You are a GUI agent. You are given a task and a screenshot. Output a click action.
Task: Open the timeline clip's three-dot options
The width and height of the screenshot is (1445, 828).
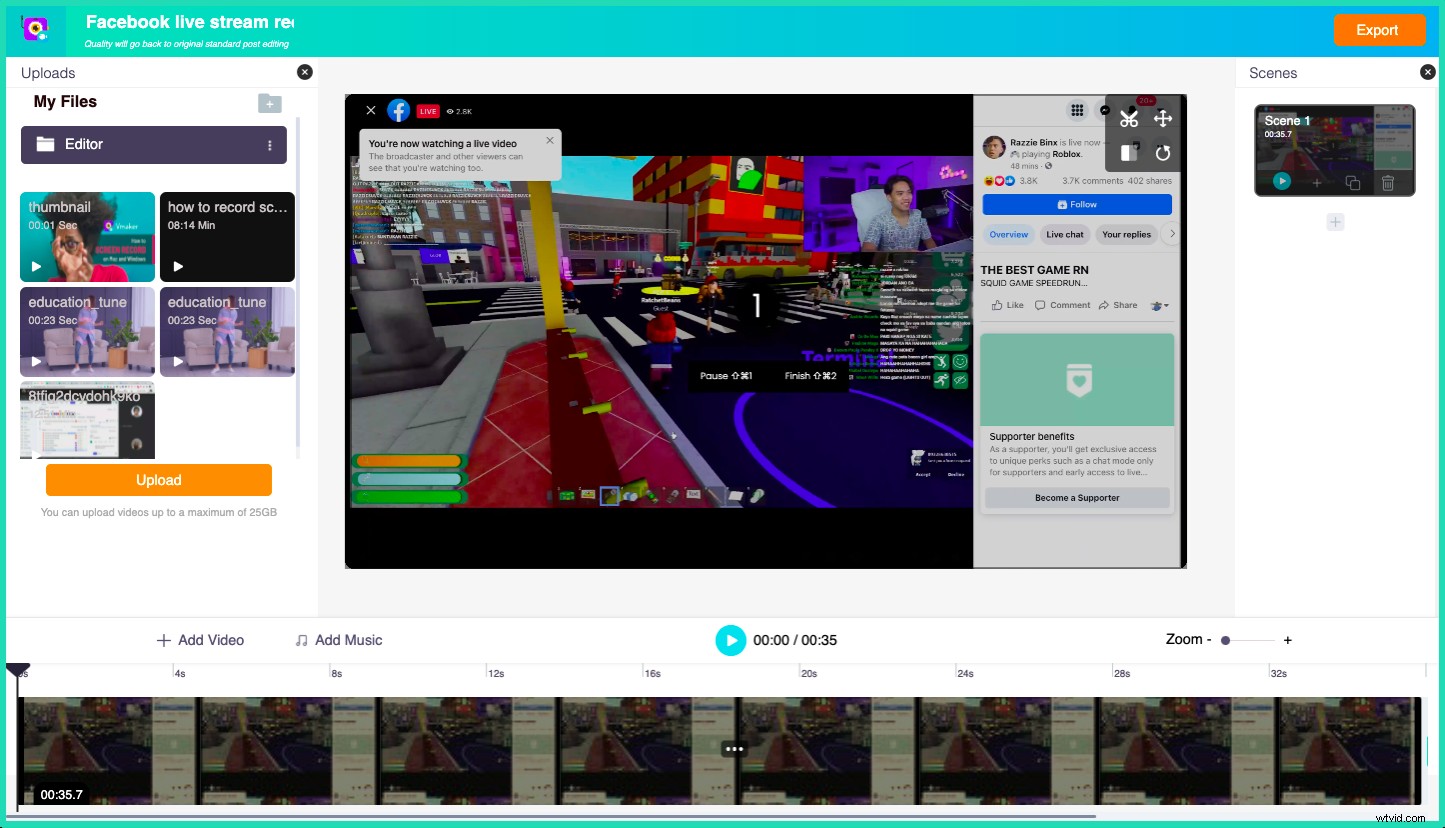[x=734, y=749]
